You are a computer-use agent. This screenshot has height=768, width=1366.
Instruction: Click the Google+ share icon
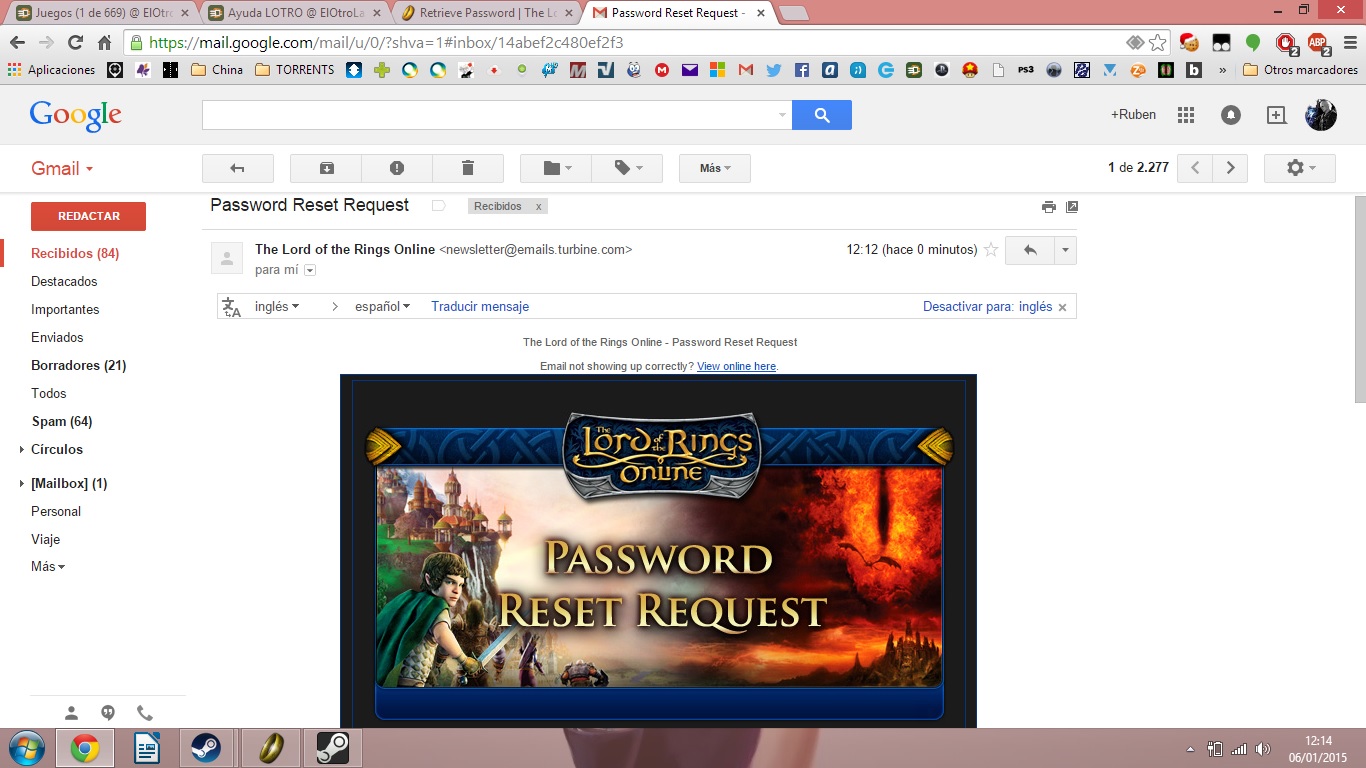pos(1276,115)
